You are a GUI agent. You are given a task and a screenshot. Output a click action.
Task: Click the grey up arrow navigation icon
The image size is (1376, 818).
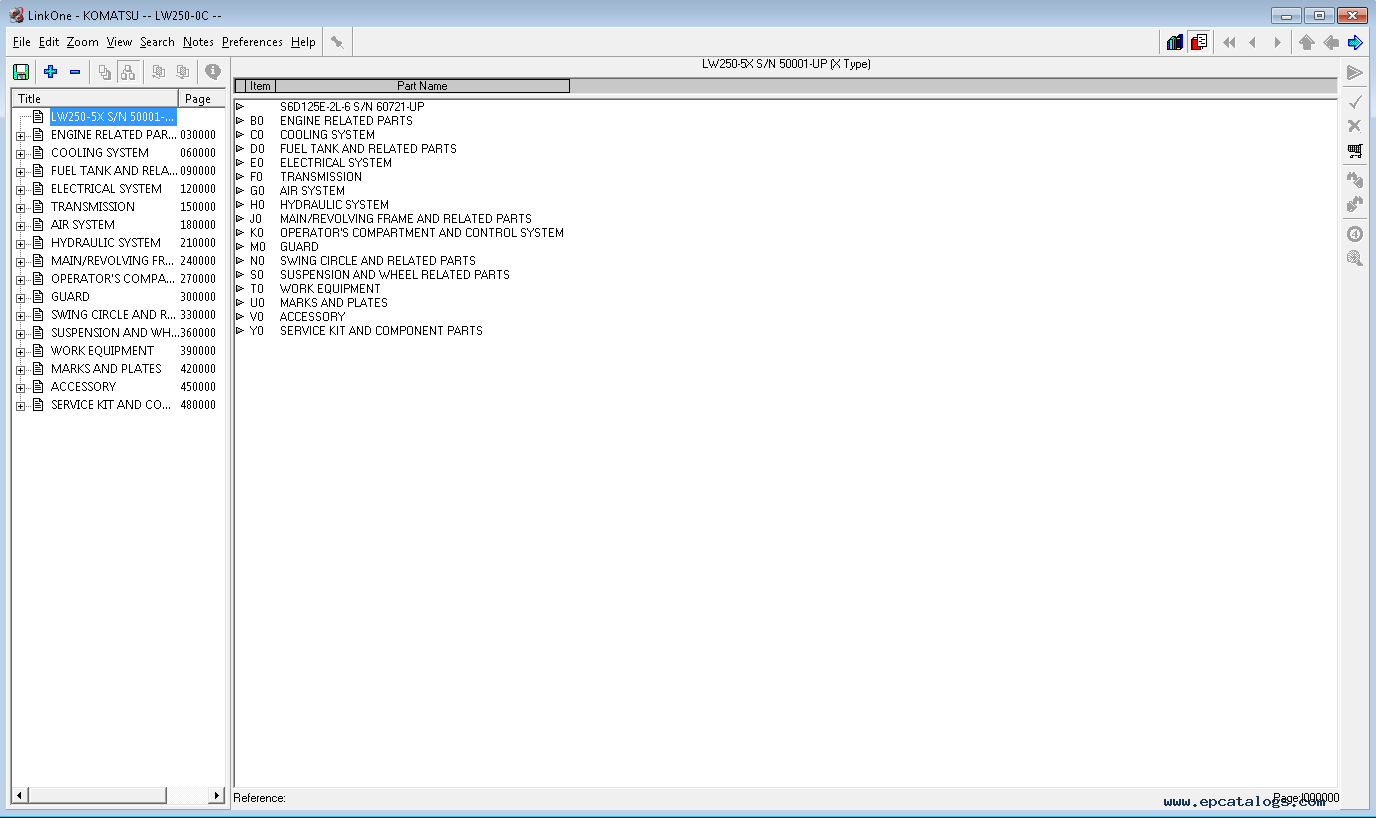coord(1306,42)
